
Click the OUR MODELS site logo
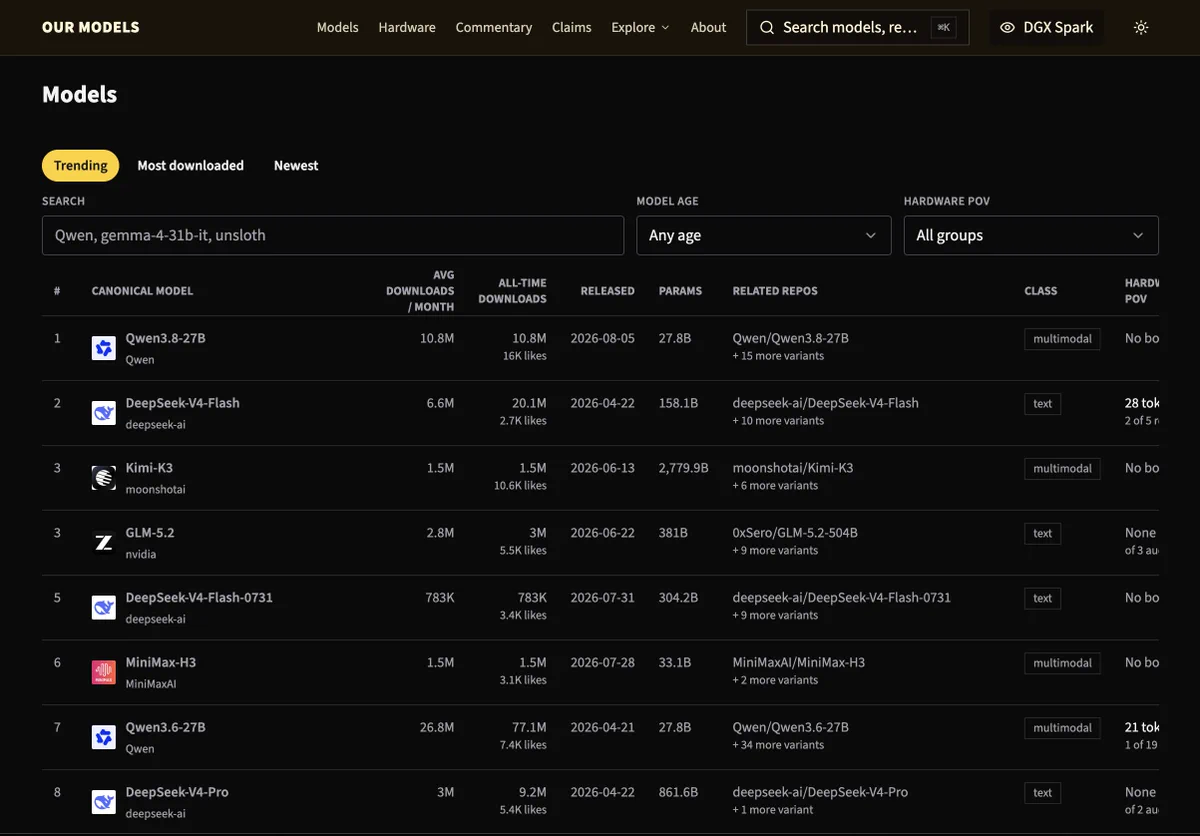click(x=91, y=28)
